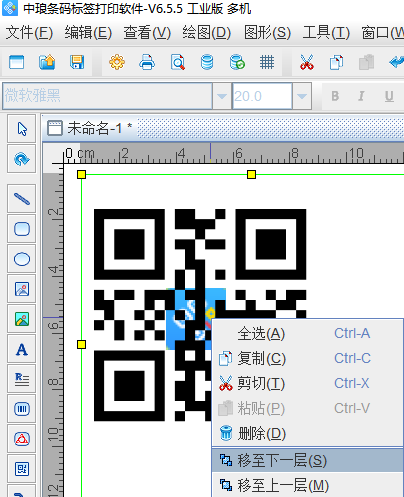Choose 剪切(T) in context menu

[x=307, y=383]
